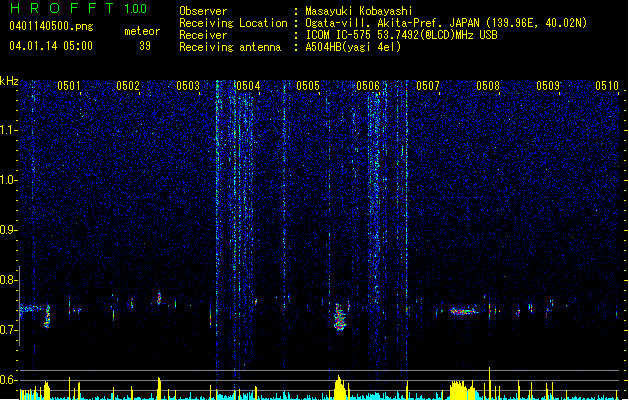Click the Ogata-vill. Akita-Pref. JAPAN location text
The image size is (629, 400).
pos(446,23)
